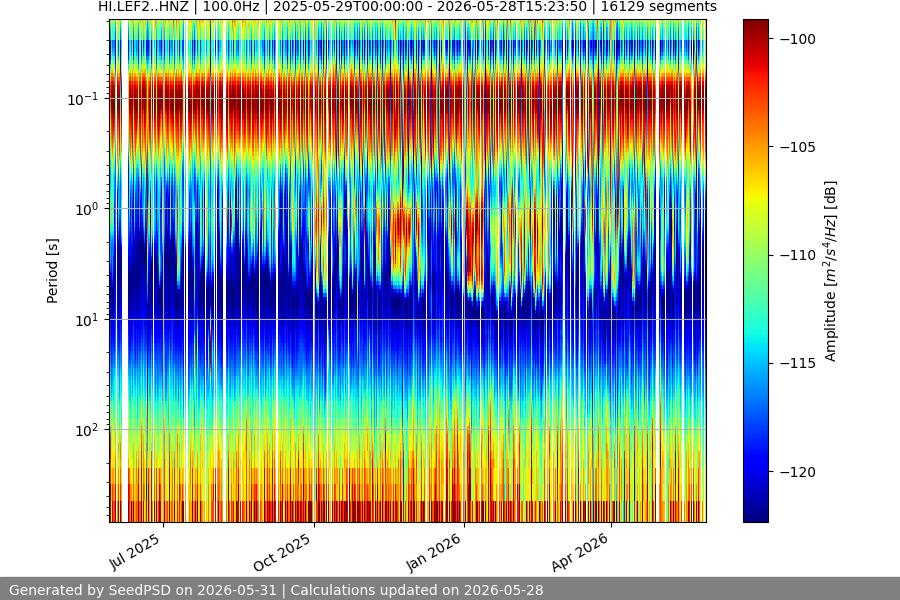
Task: Click the colorbar label 'Amplitude [m²/s⁴/Hz] [dB]'
Action: 830,271
